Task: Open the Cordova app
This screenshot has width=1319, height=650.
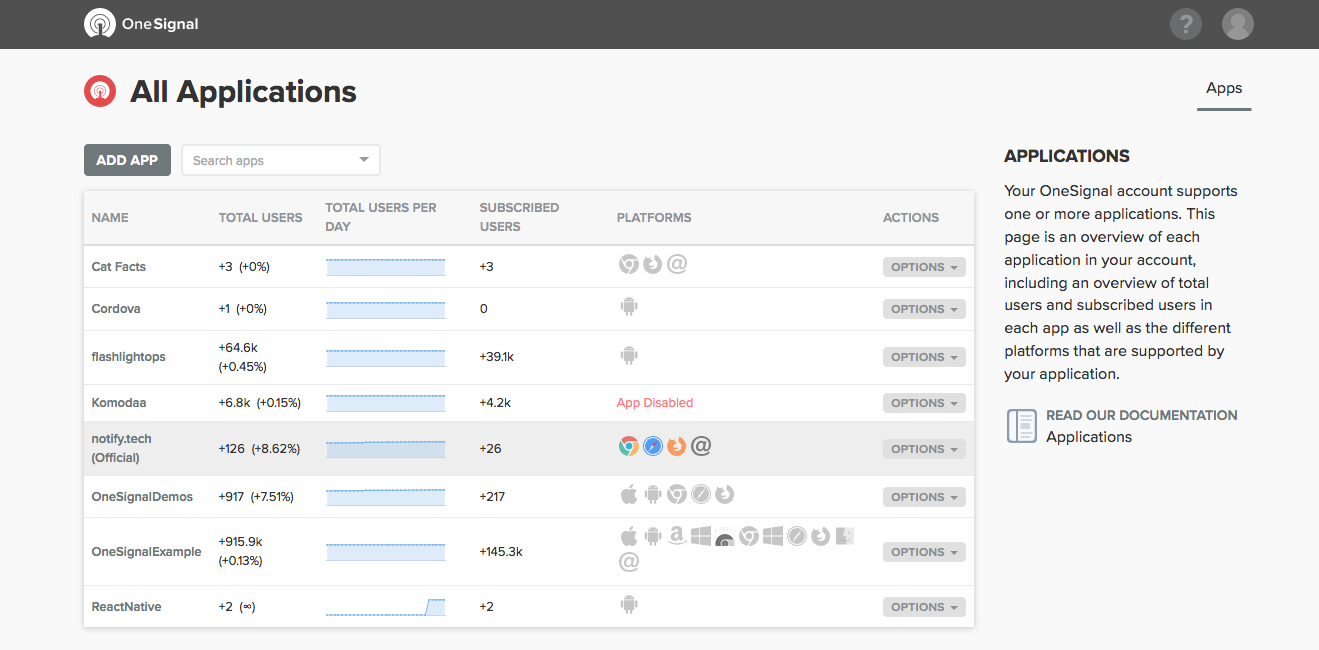Action: [116, 309]
